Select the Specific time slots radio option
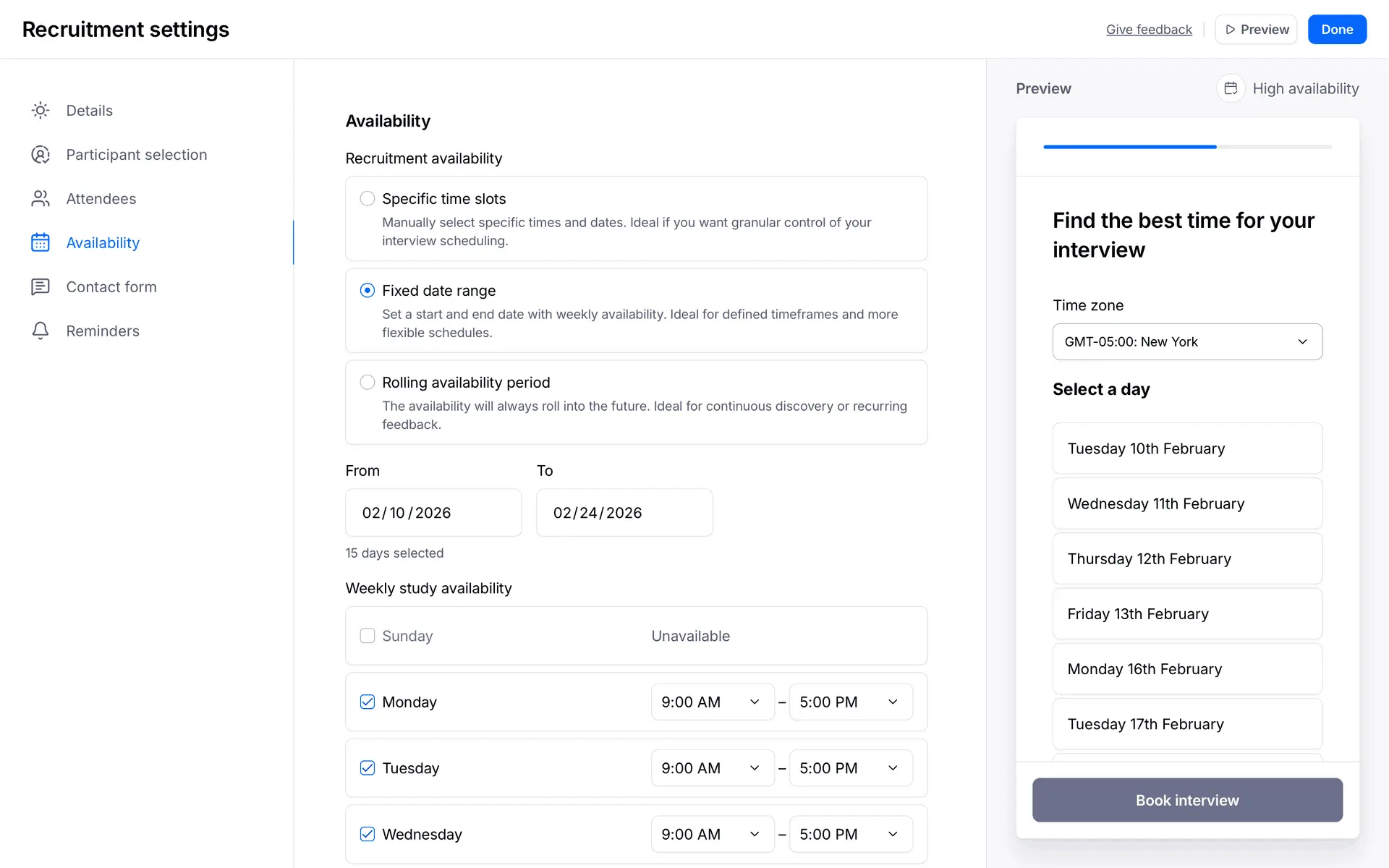 point(368,199)
